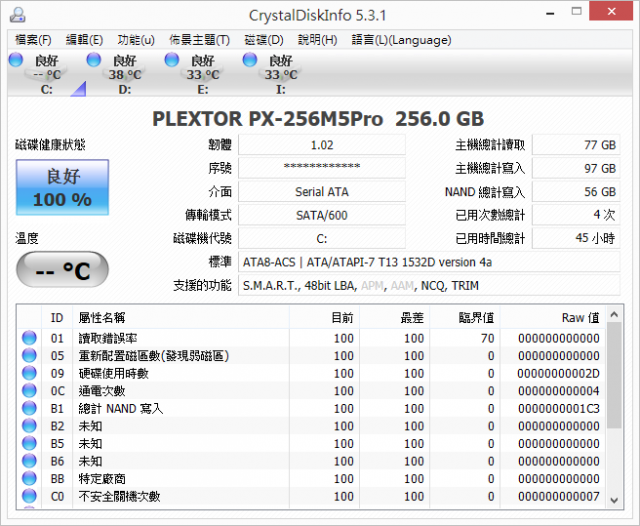The width and height of the screenshot is (640, 526).
Task: Open the 功能(u) menu
Action: 136,40
